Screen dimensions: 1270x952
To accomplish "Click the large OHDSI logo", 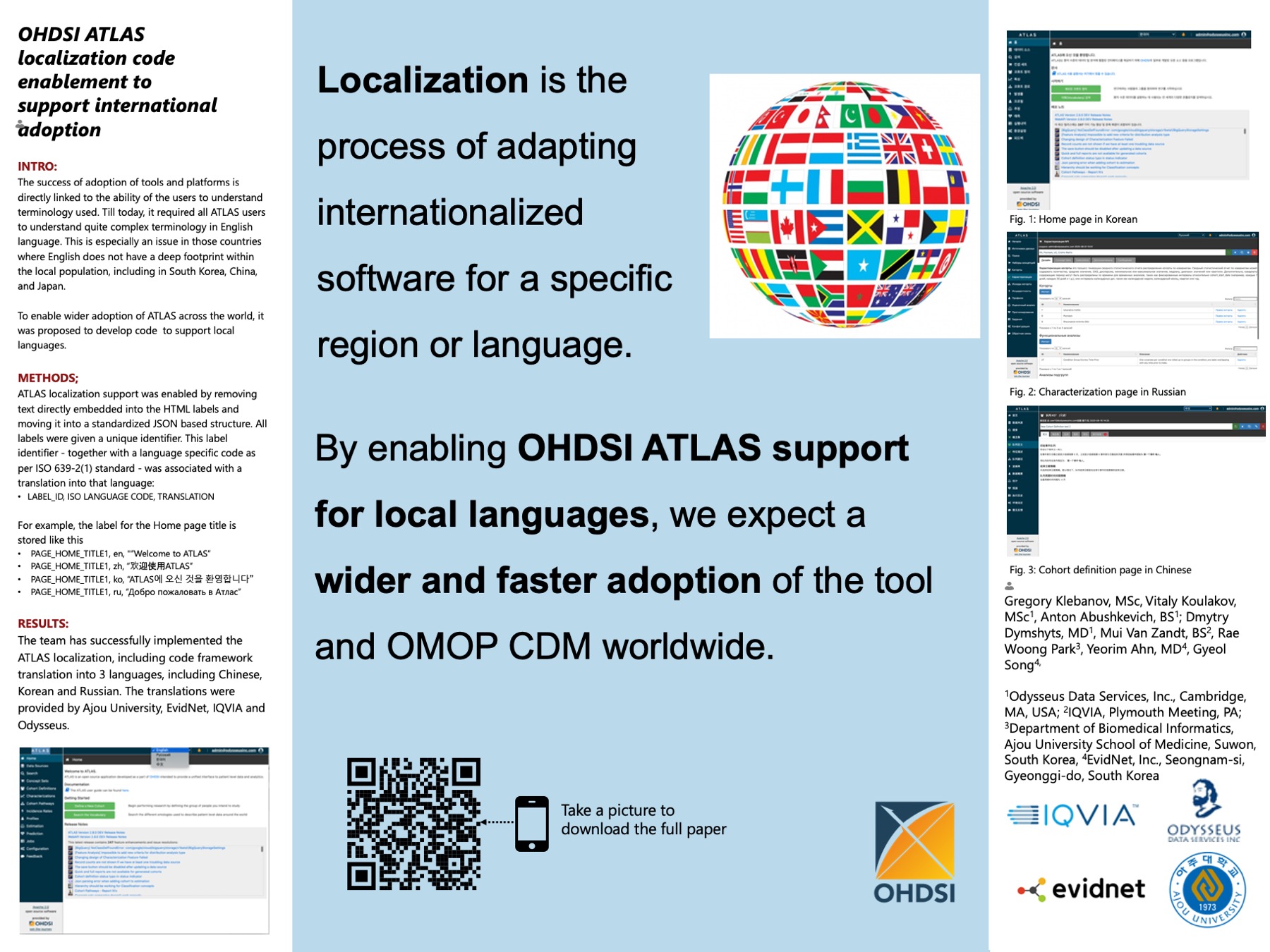I will click(x=914, y=852).
